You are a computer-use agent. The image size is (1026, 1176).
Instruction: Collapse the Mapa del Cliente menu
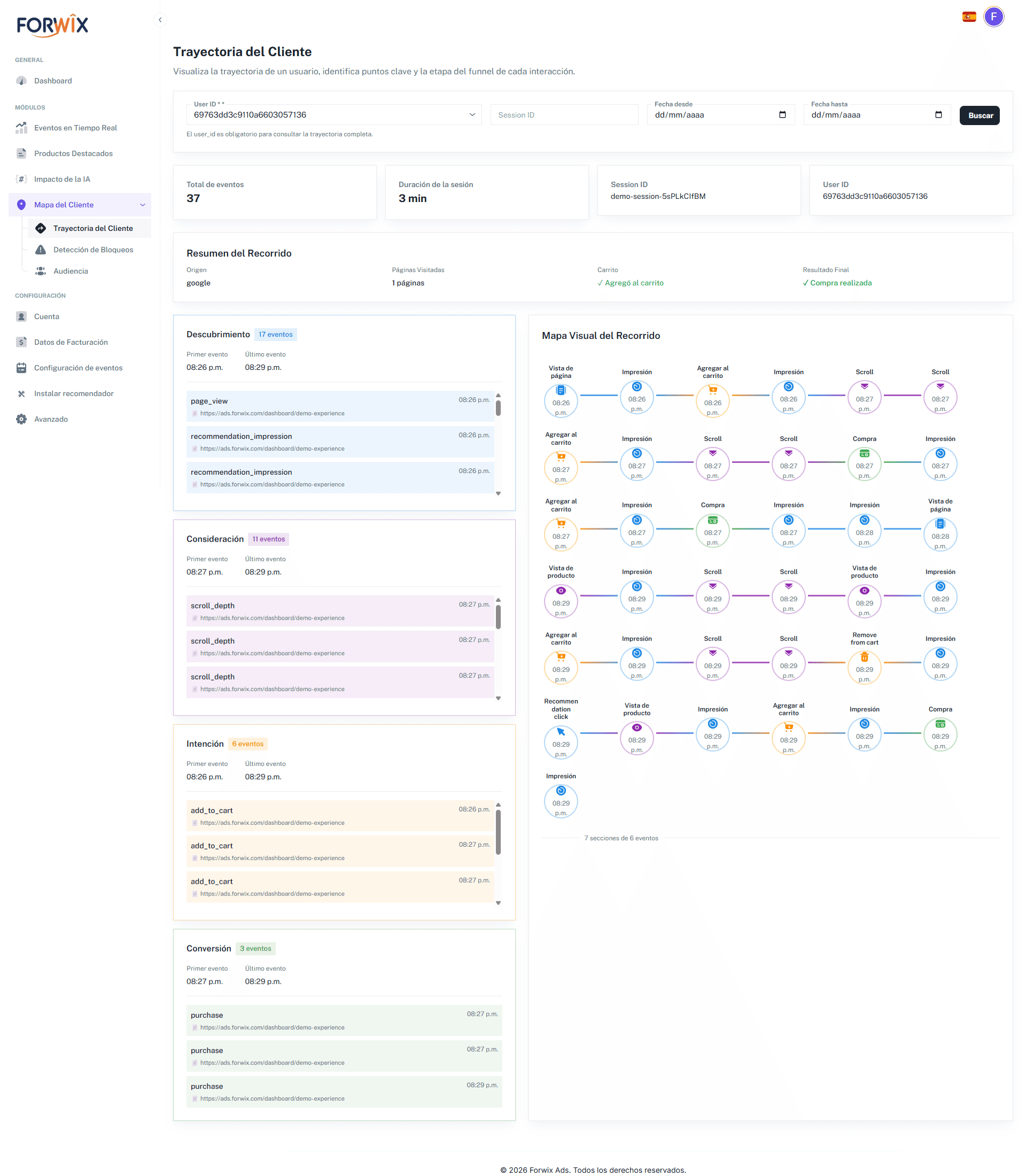tap(143, 205)
